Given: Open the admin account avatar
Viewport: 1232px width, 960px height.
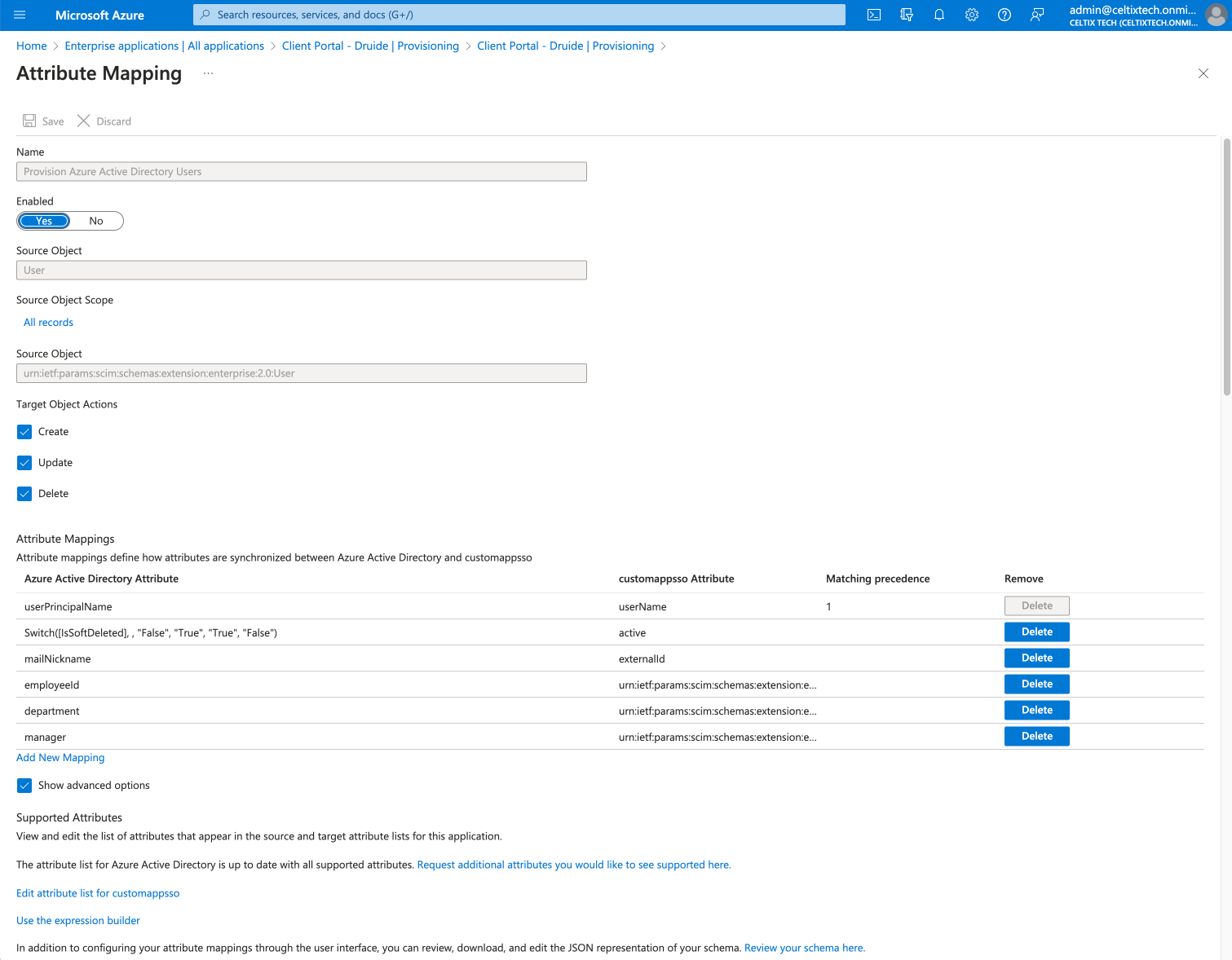Looking at the screenshot, I should (1216, 15).
